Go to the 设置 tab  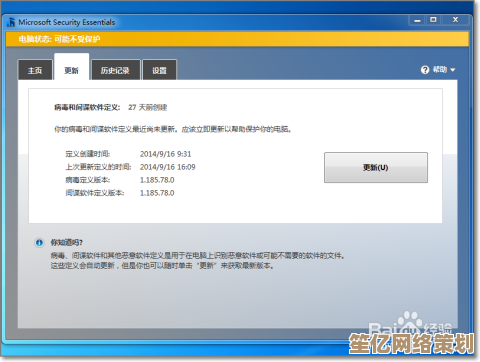click(x=159, y=70)
